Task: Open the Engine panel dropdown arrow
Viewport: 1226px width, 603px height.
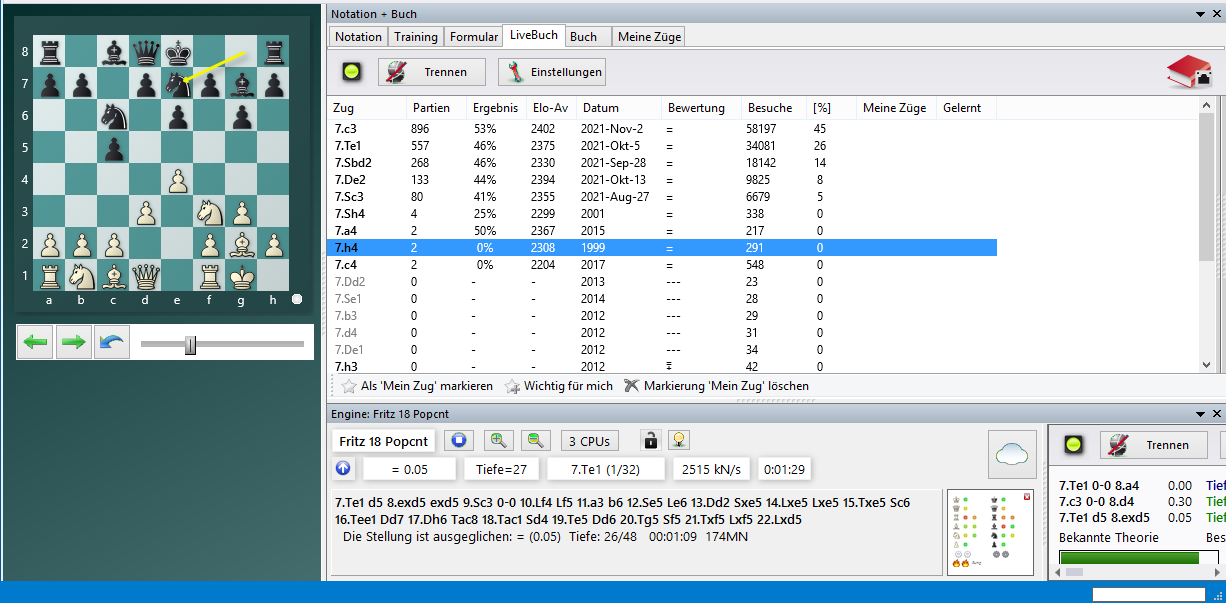Action: [1201, 412]
